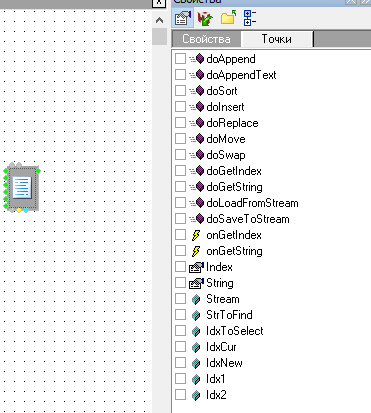Screen dimensions: 371x413
Task: Check the onGetString event checkbox
Action: point(180,251)
